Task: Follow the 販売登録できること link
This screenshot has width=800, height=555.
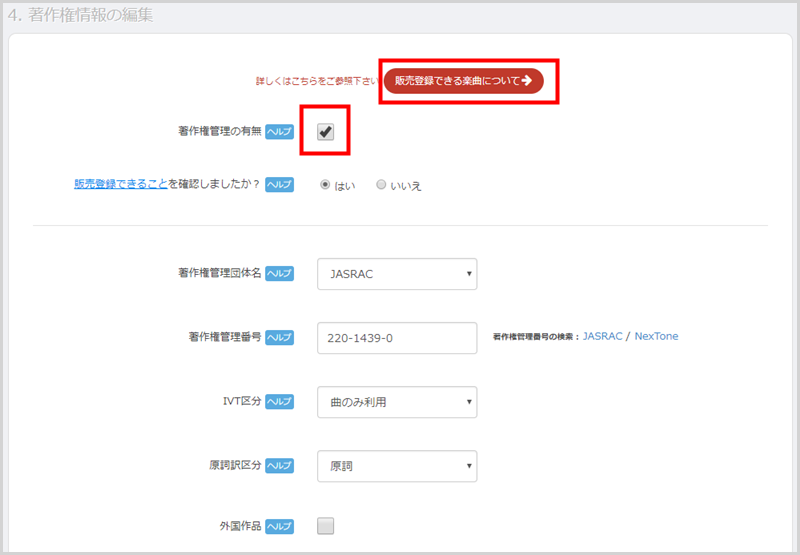Action: click(x=121, y=184)
